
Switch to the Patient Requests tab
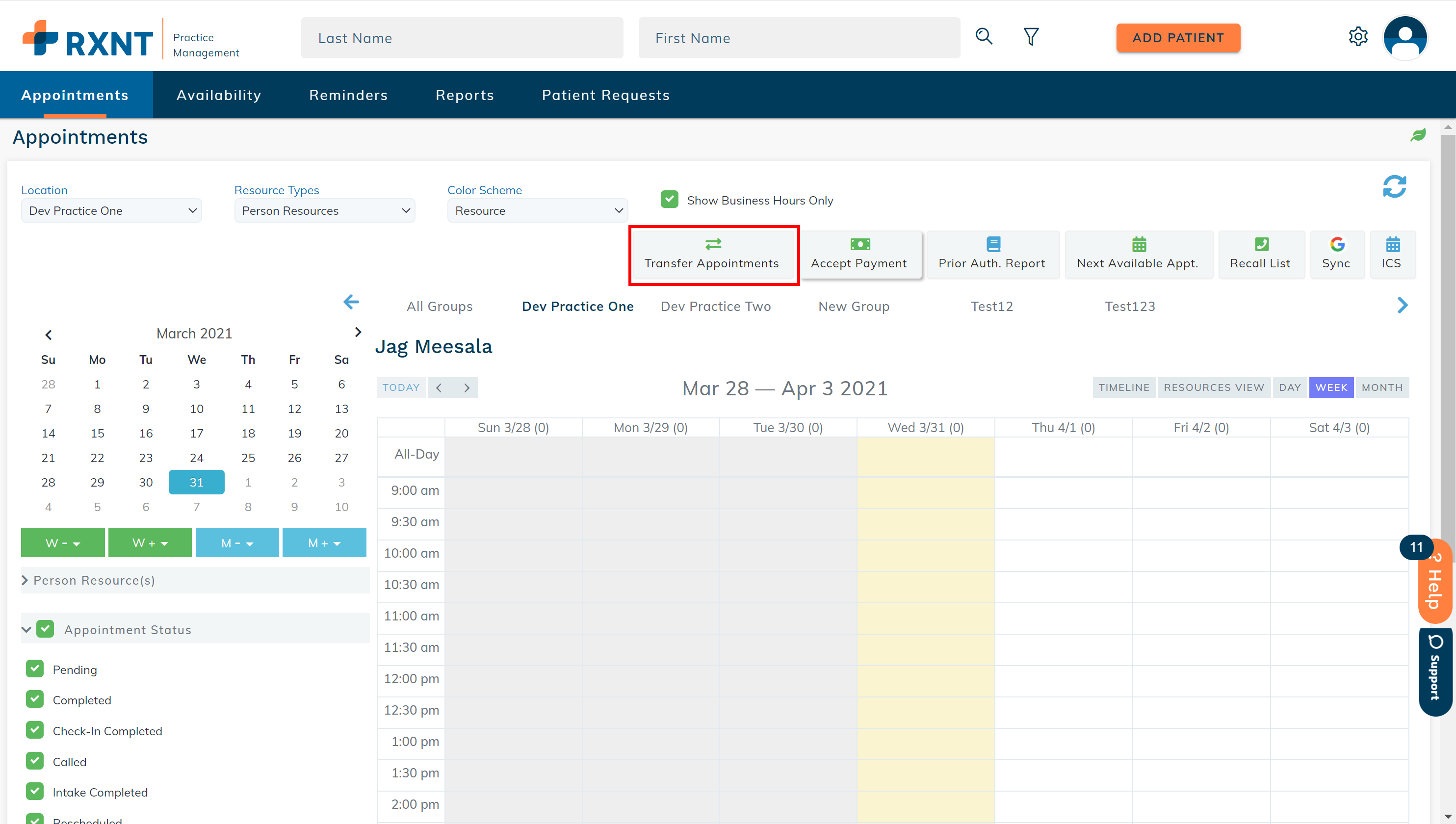[605, 95]
